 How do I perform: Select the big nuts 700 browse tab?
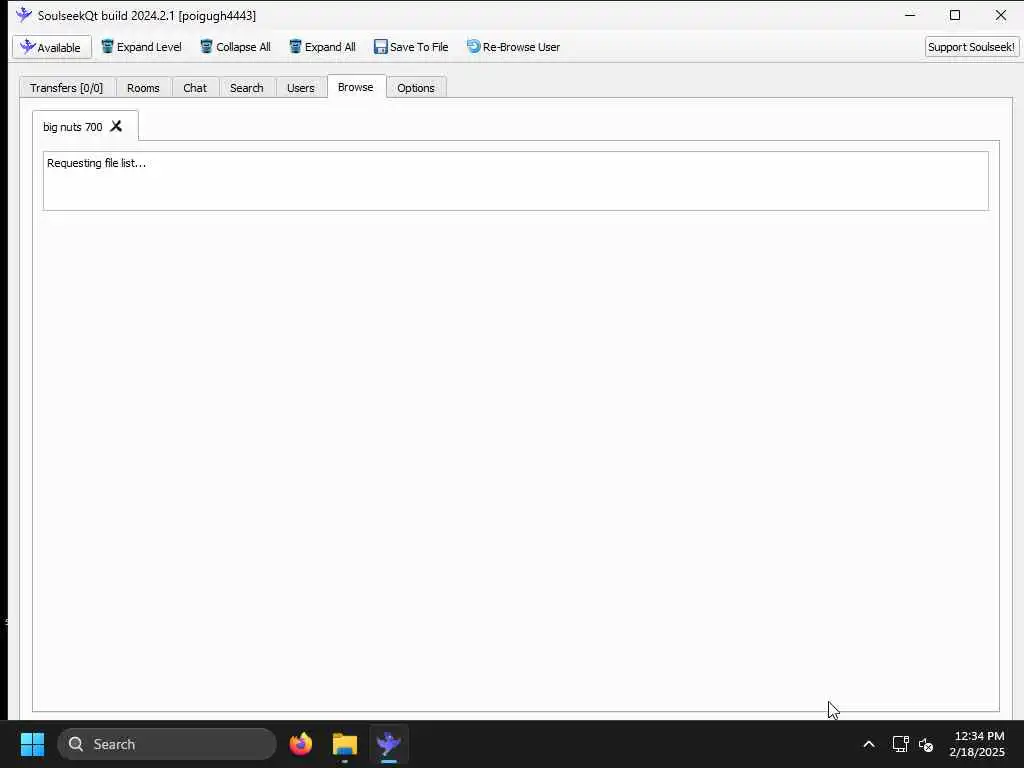(72, 127)
